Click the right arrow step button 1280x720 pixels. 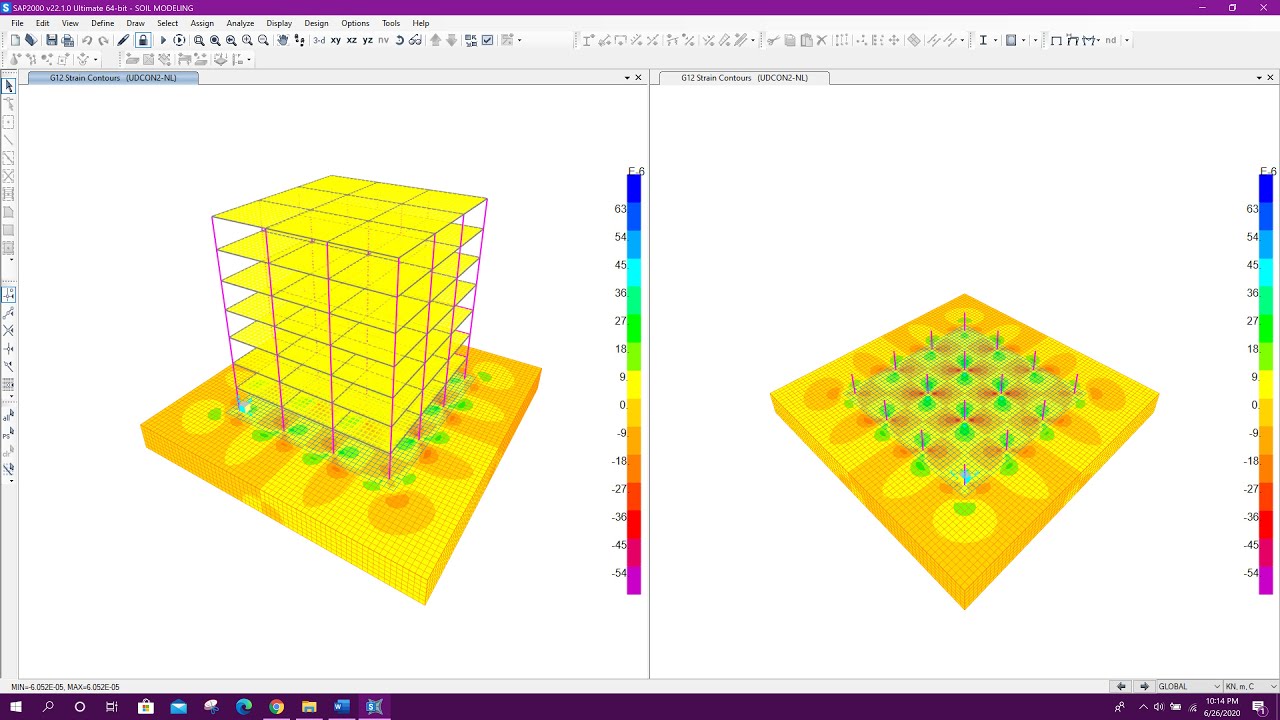click(x=1144, y=686)
